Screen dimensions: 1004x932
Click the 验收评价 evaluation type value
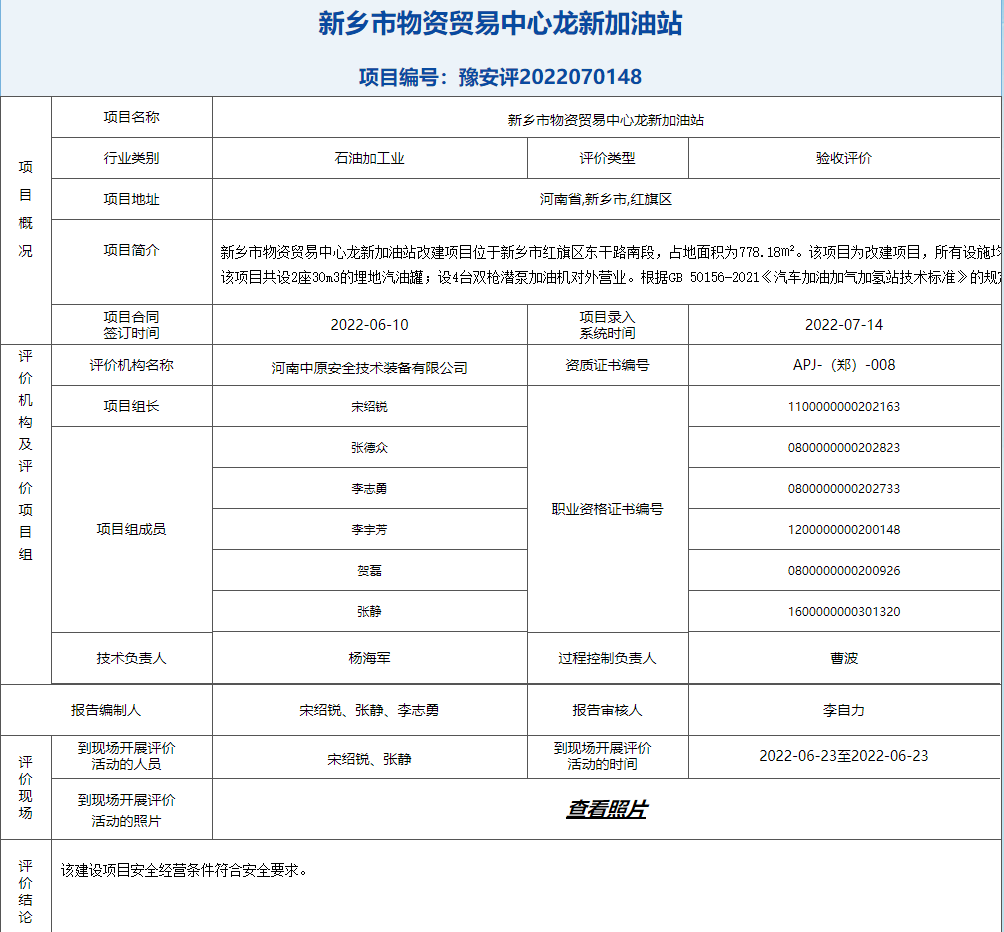click(844, 158)
